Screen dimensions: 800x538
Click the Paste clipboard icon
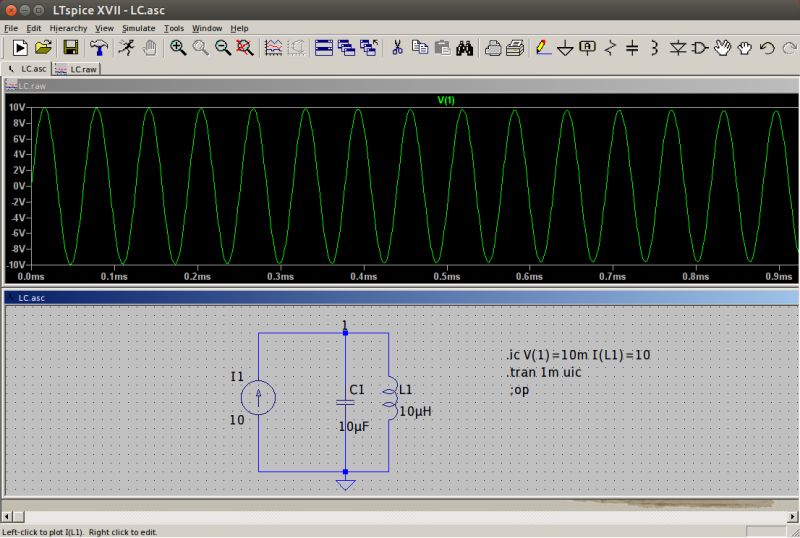[442, 48]
